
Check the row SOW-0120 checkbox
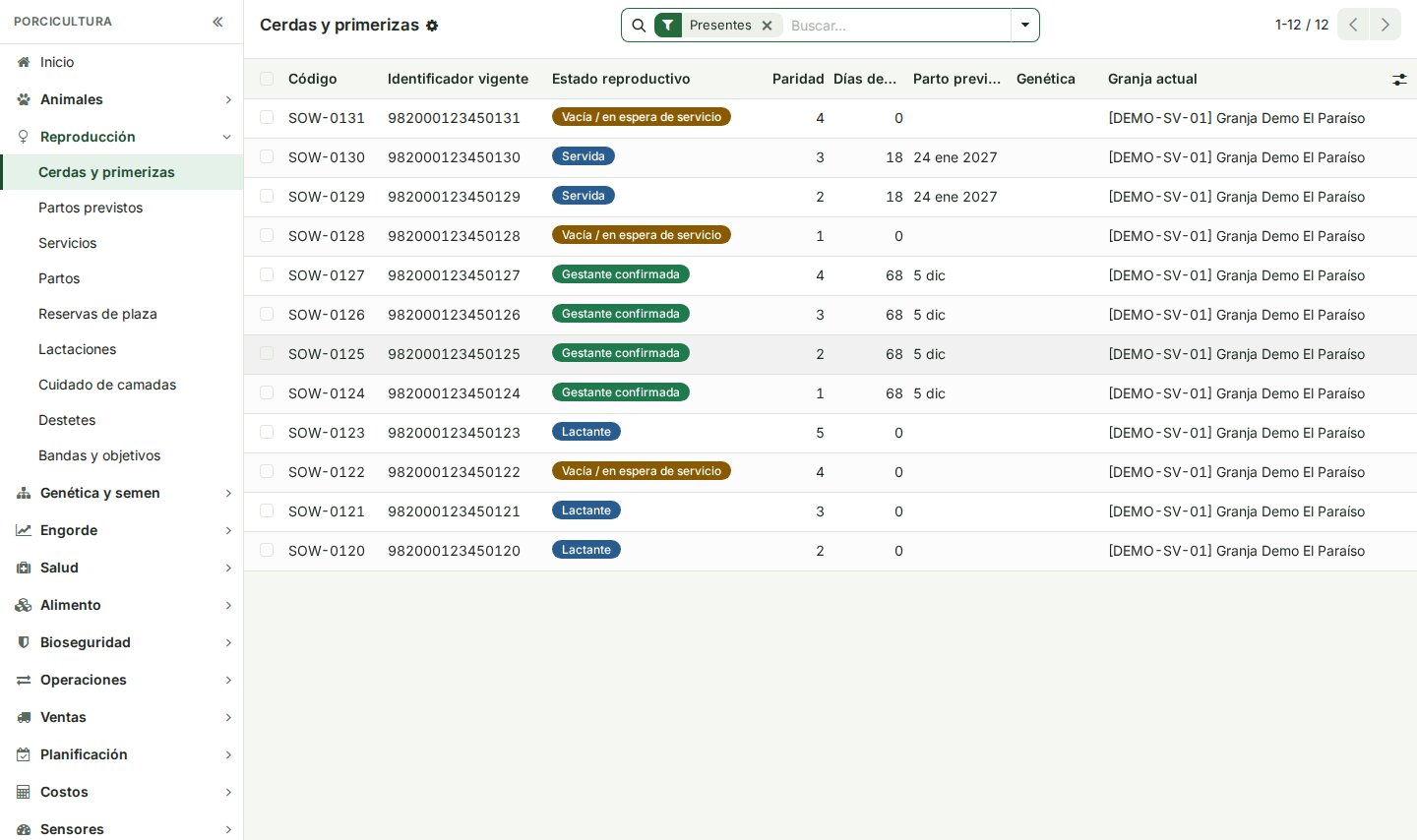point(267,550)
